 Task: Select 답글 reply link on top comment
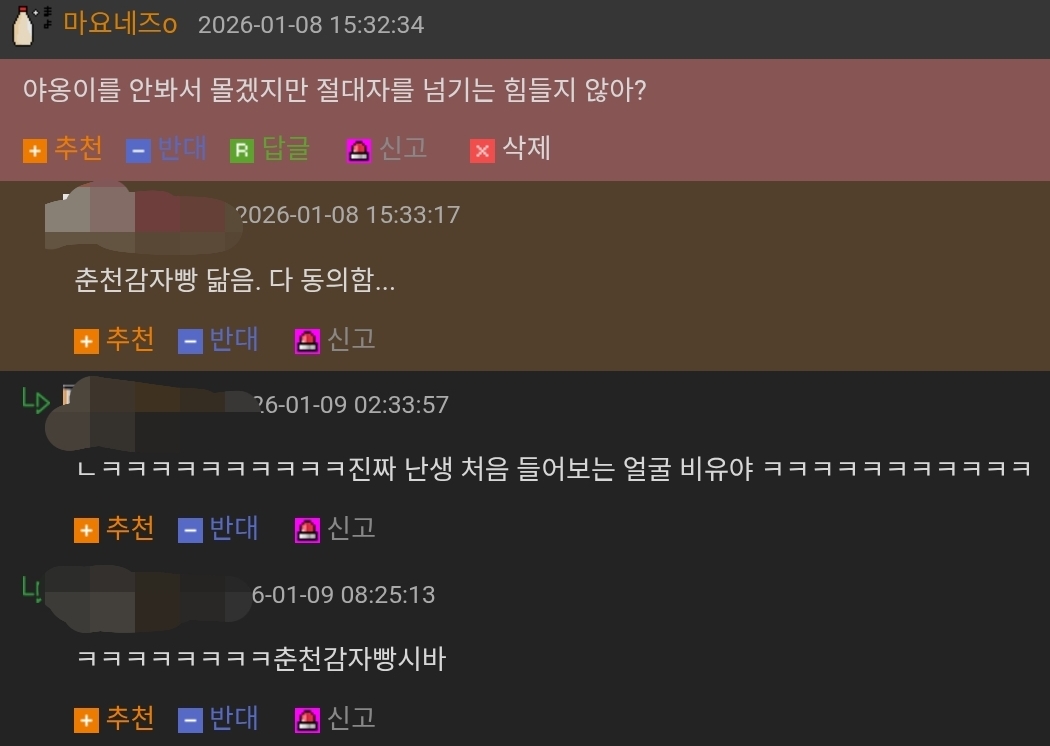286,149
